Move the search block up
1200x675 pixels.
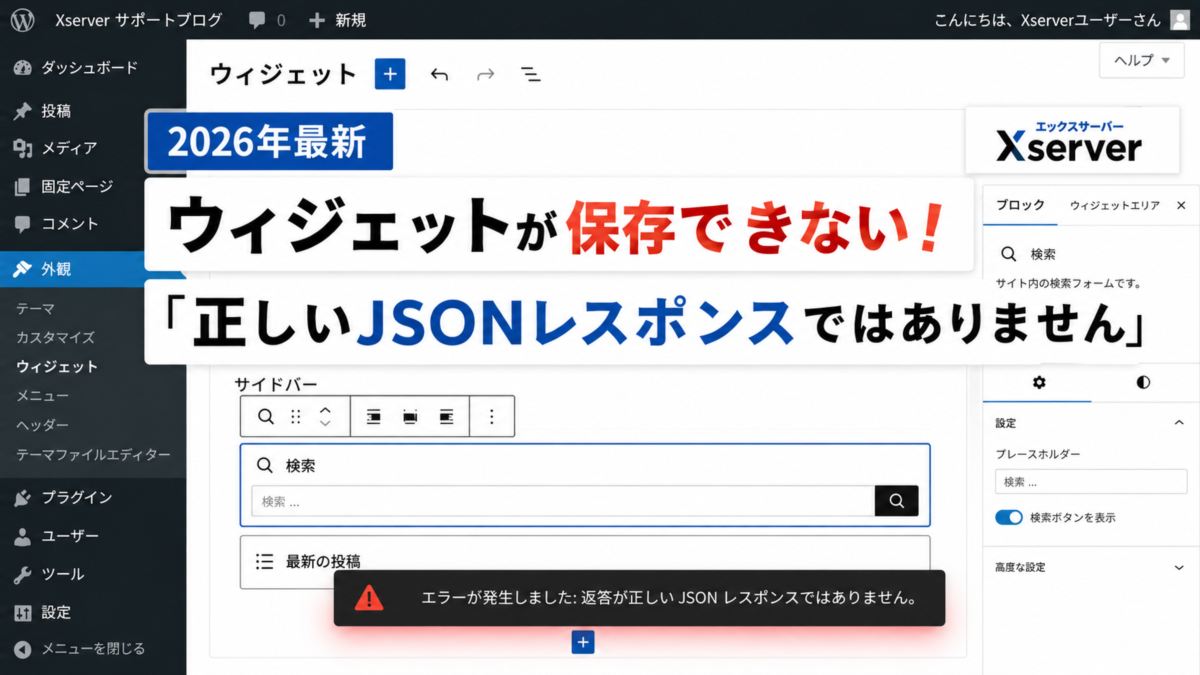tap(325, 410)
